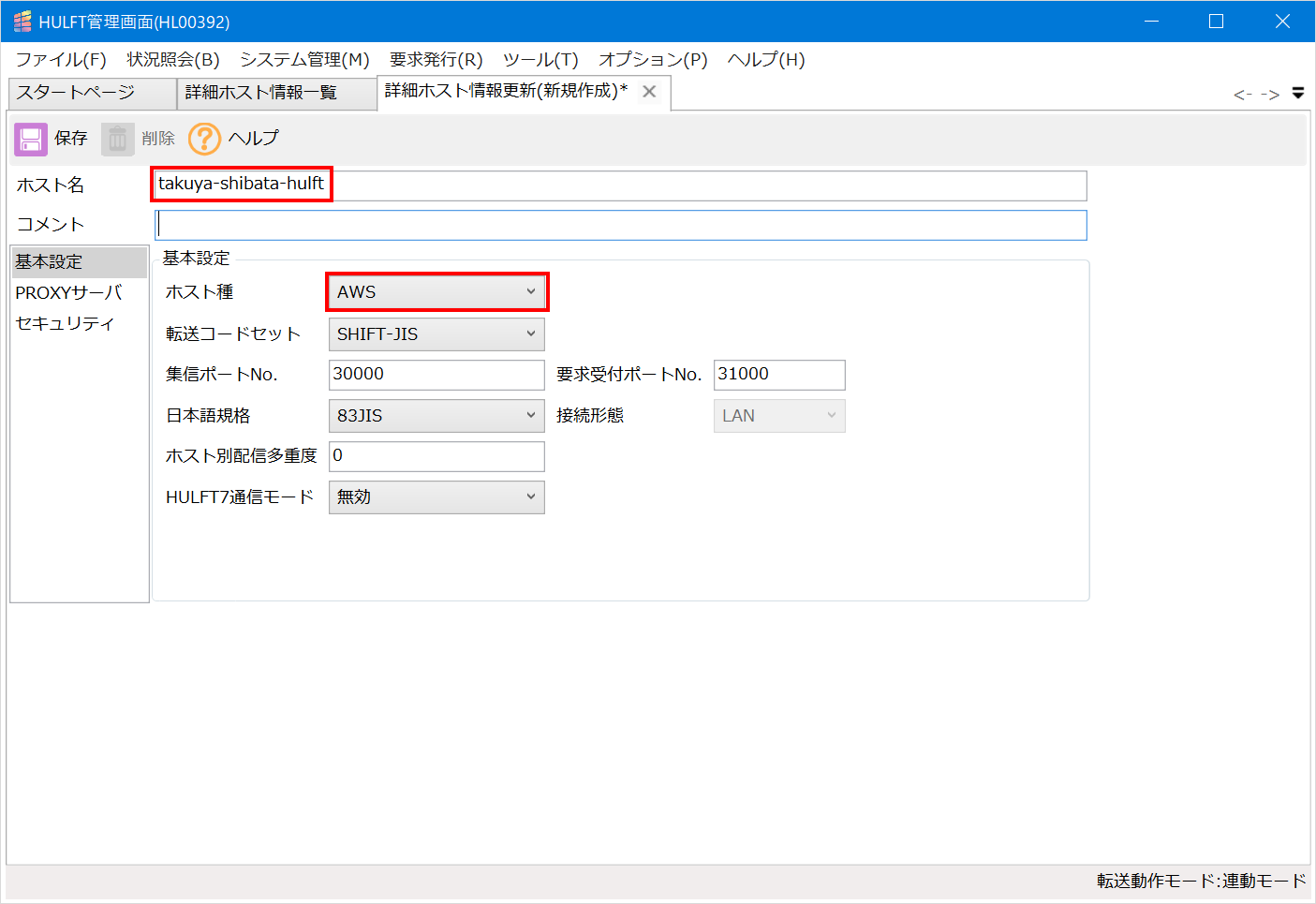Click the back navigation arrow near top right
The height and width of the screenshot is (904, 1316).
pyautogui.click(x=1242, y=93)
